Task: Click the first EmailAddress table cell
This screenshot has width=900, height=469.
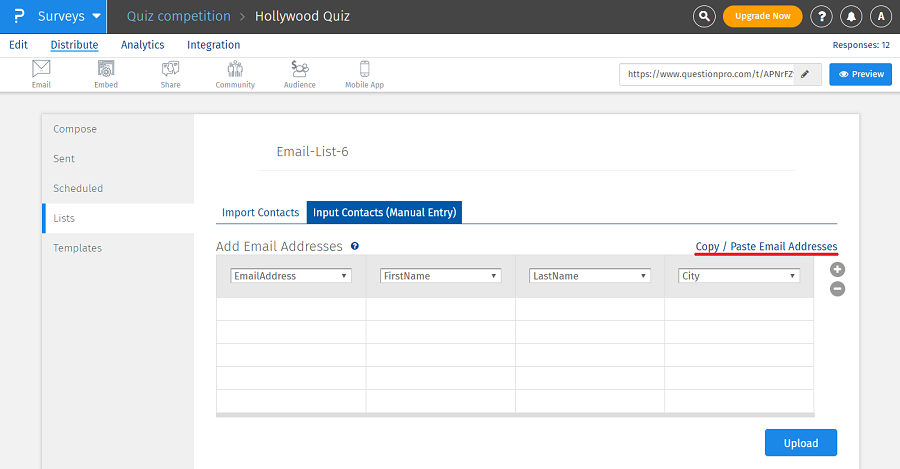Action: (x=291, y=309)
